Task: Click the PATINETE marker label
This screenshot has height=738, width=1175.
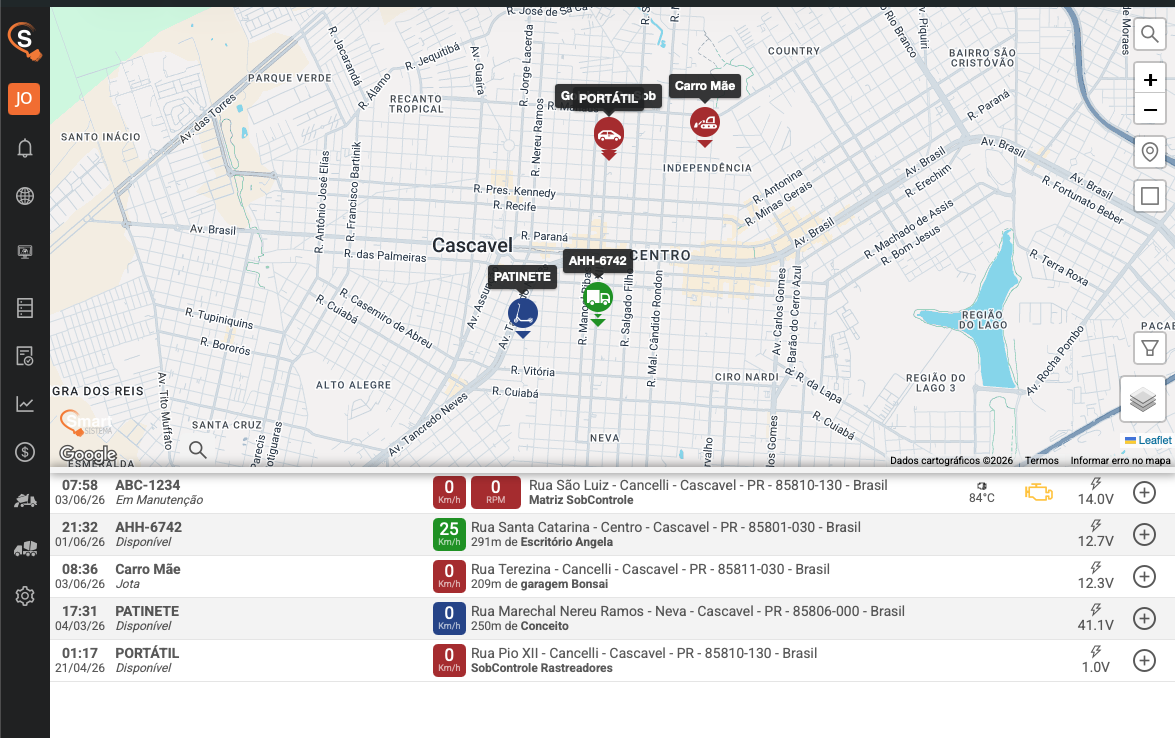Action: [x=522, y=276]
